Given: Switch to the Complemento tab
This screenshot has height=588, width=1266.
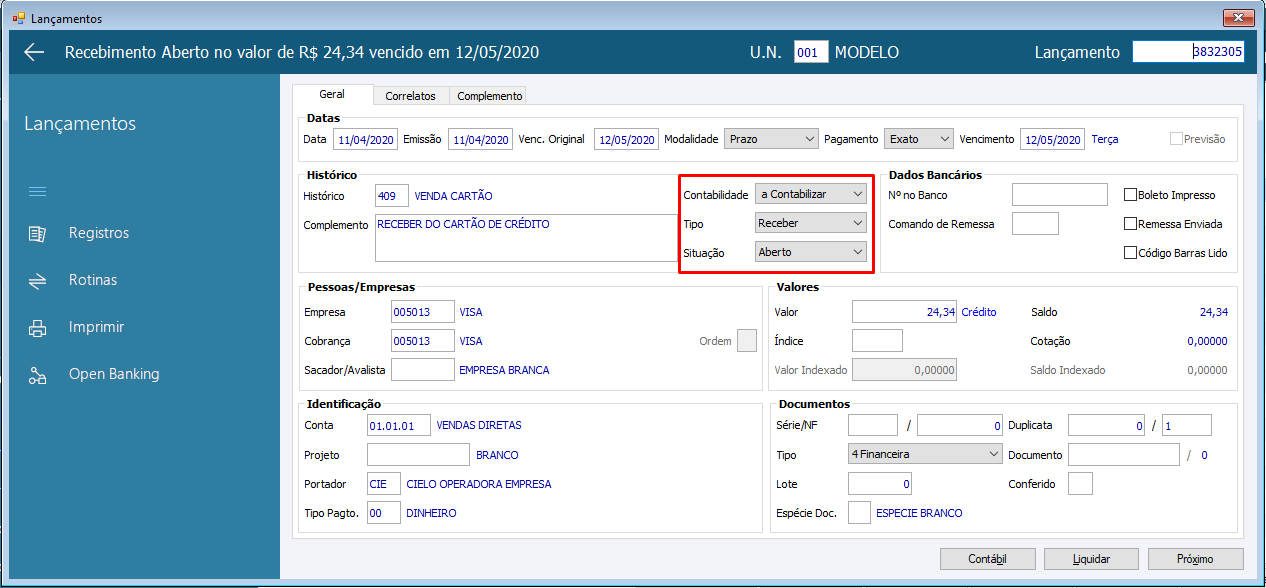Looking at the screenshot, I should pos(490,96).
